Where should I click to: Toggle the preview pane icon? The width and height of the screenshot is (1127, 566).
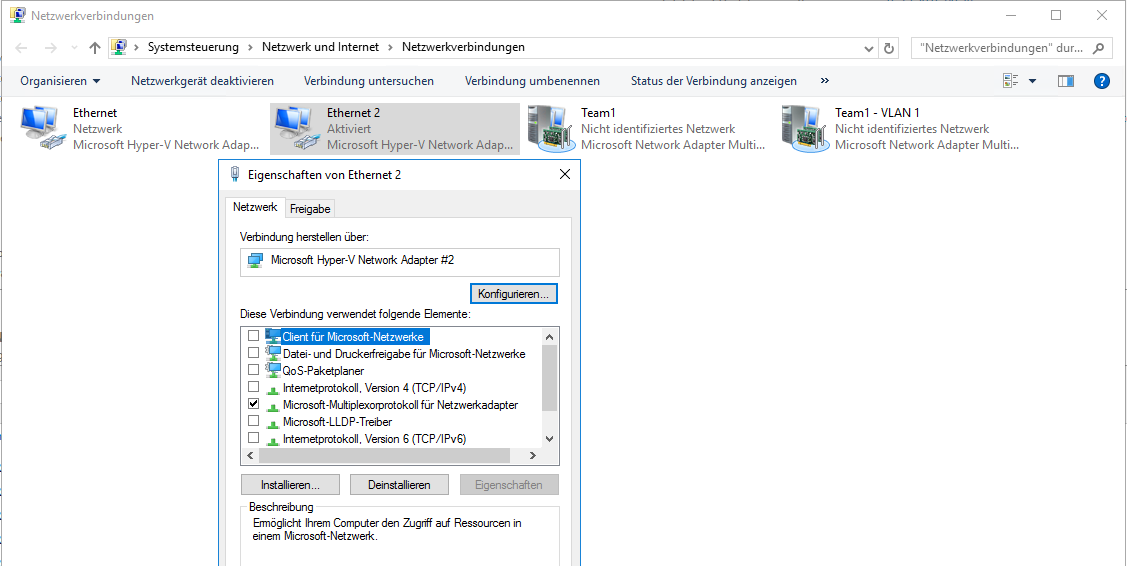[1066, 81]
